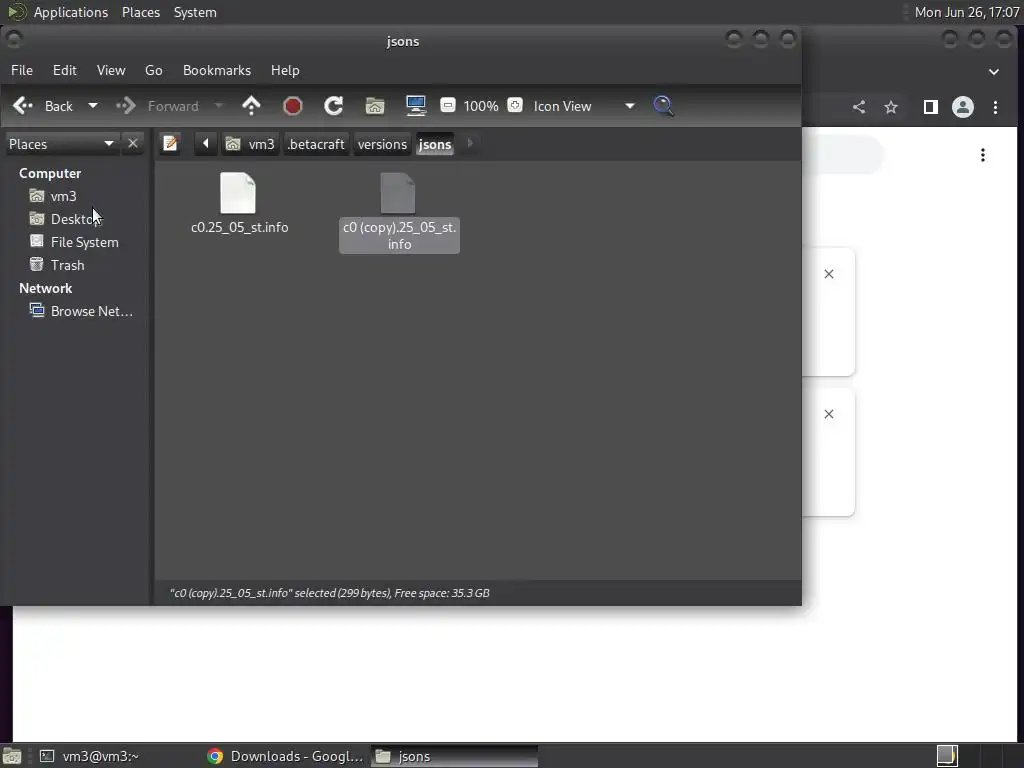Screen dimensions: 1024x768
Task: Open the Applications menu in top panel
Action: (71, 12)
